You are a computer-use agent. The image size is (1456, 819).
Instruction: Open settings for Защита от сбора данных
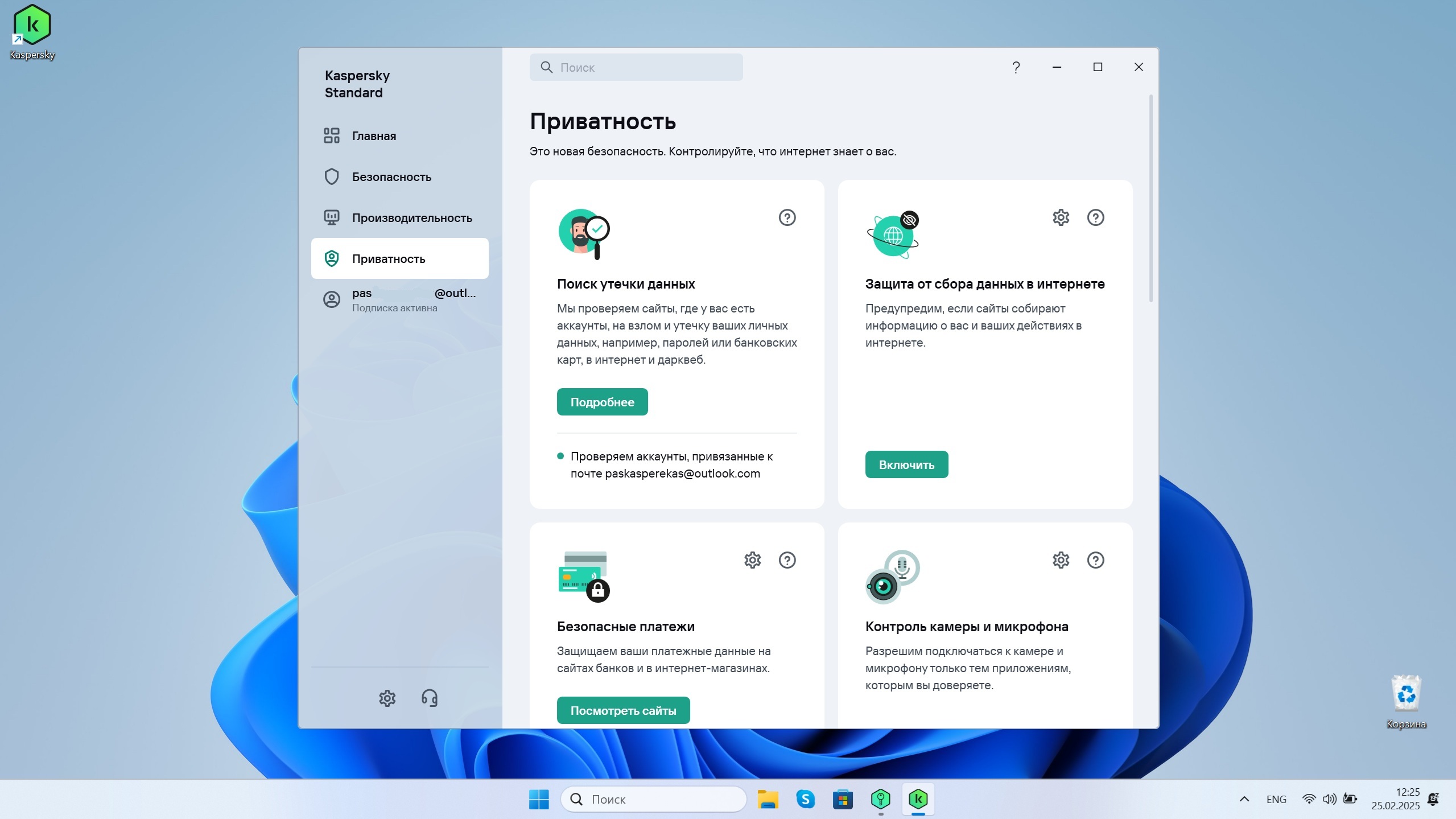click(x=1061, y=217)
